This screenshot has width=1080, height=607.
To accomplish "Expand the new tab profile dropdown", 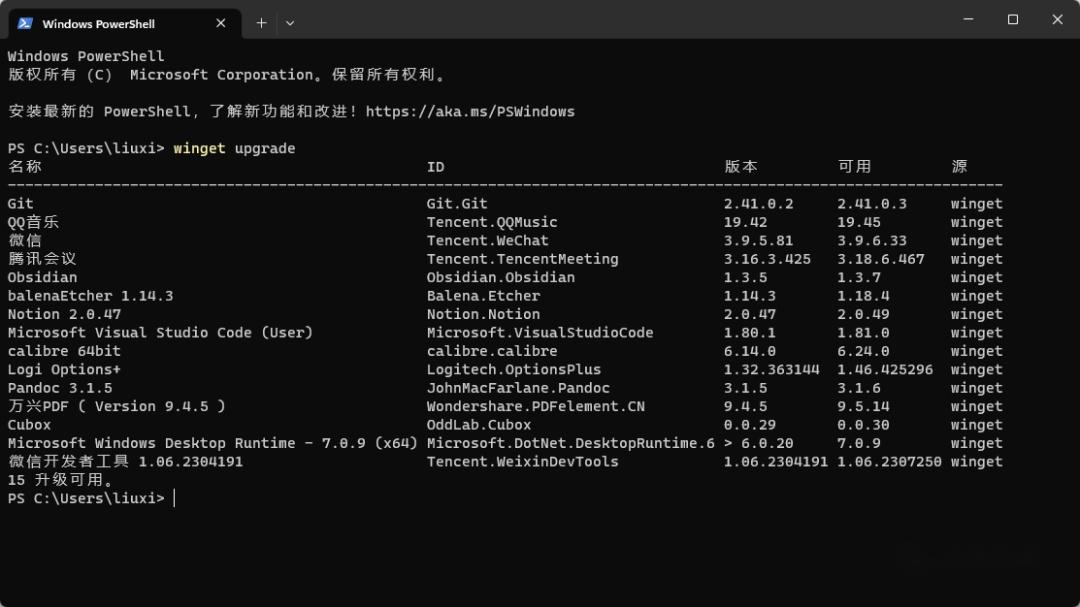I will (x=290, y=23).
